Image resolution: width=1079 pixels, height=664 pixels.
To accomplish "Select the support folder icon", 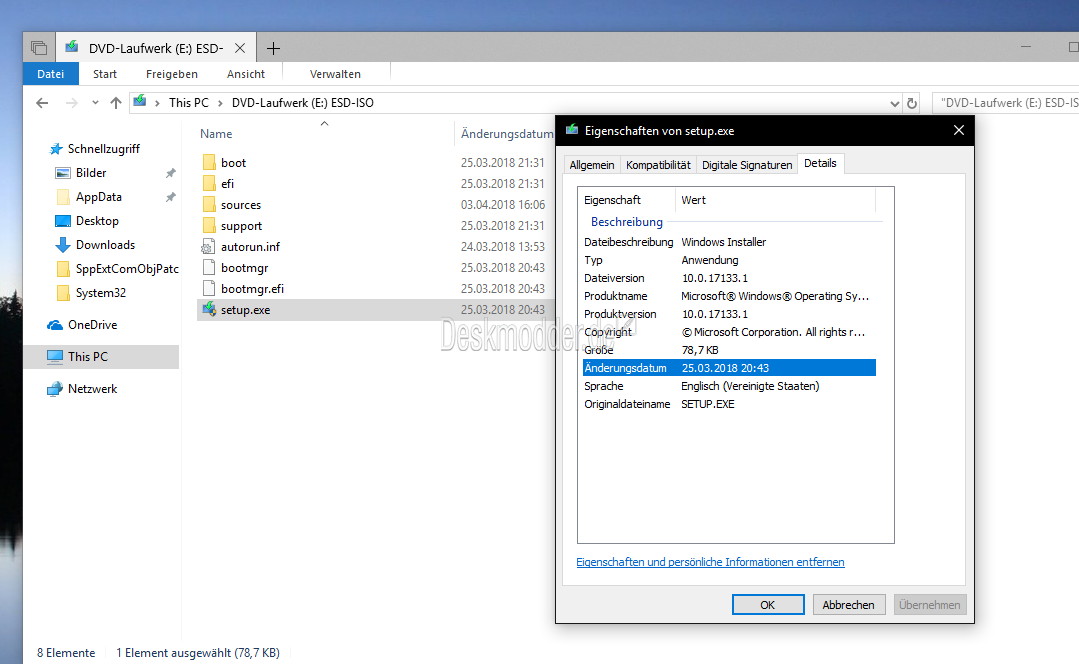I will (209, 226).
